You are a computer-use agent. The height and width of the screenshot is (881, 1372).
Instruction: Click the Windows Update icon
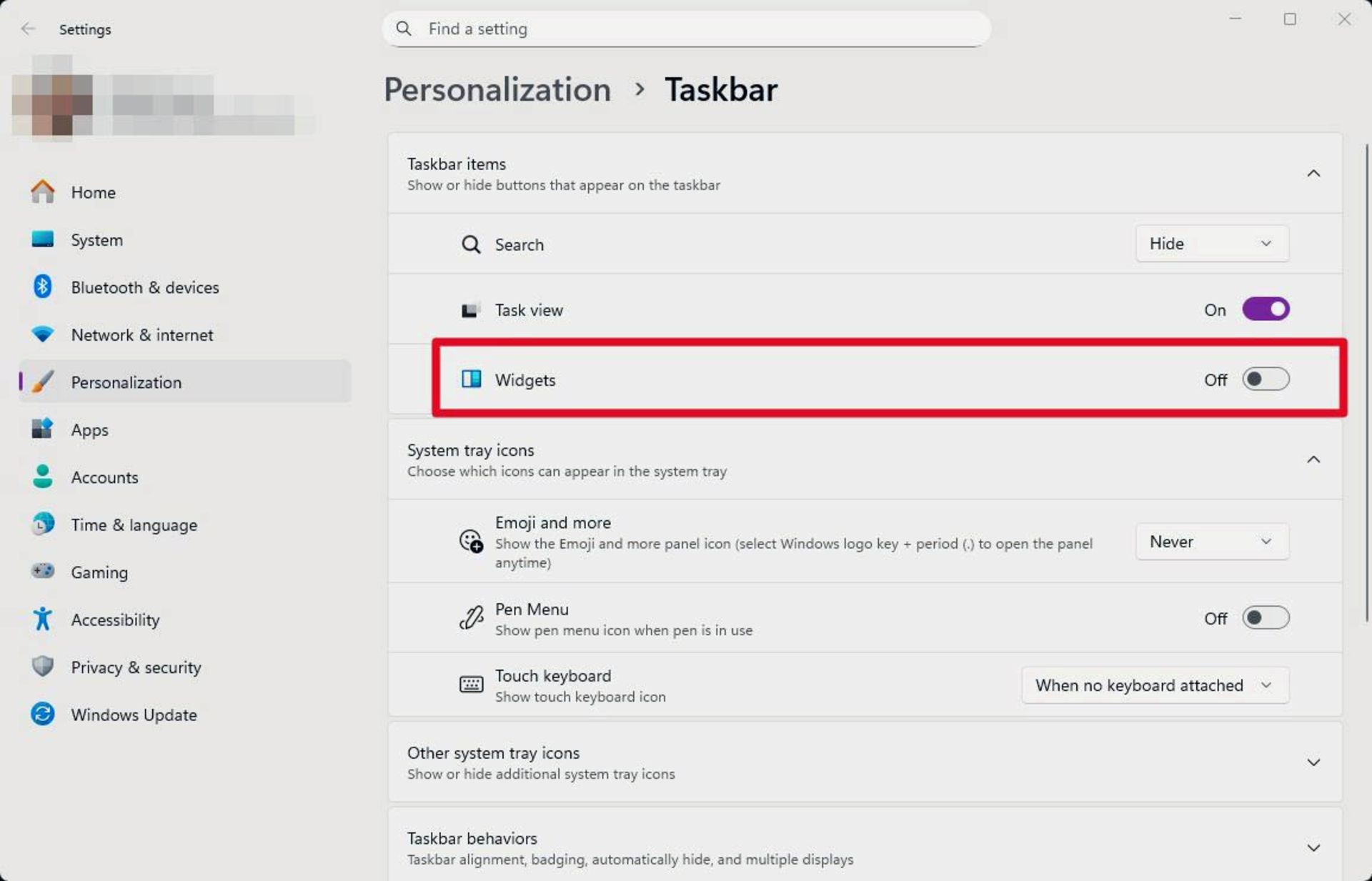tap(43, 715)
